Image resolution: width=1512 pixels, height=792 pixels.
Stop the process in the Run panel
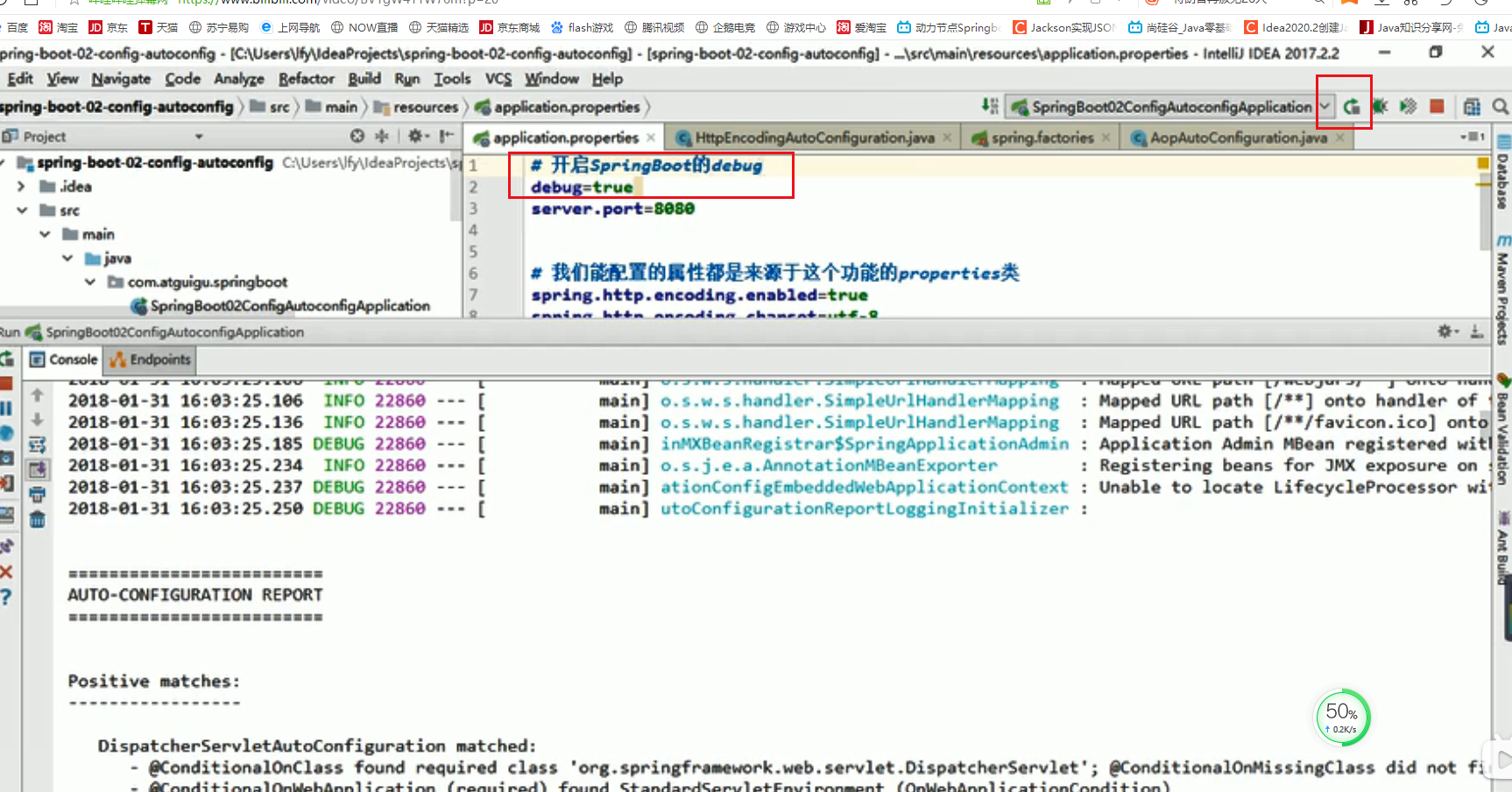6,384
